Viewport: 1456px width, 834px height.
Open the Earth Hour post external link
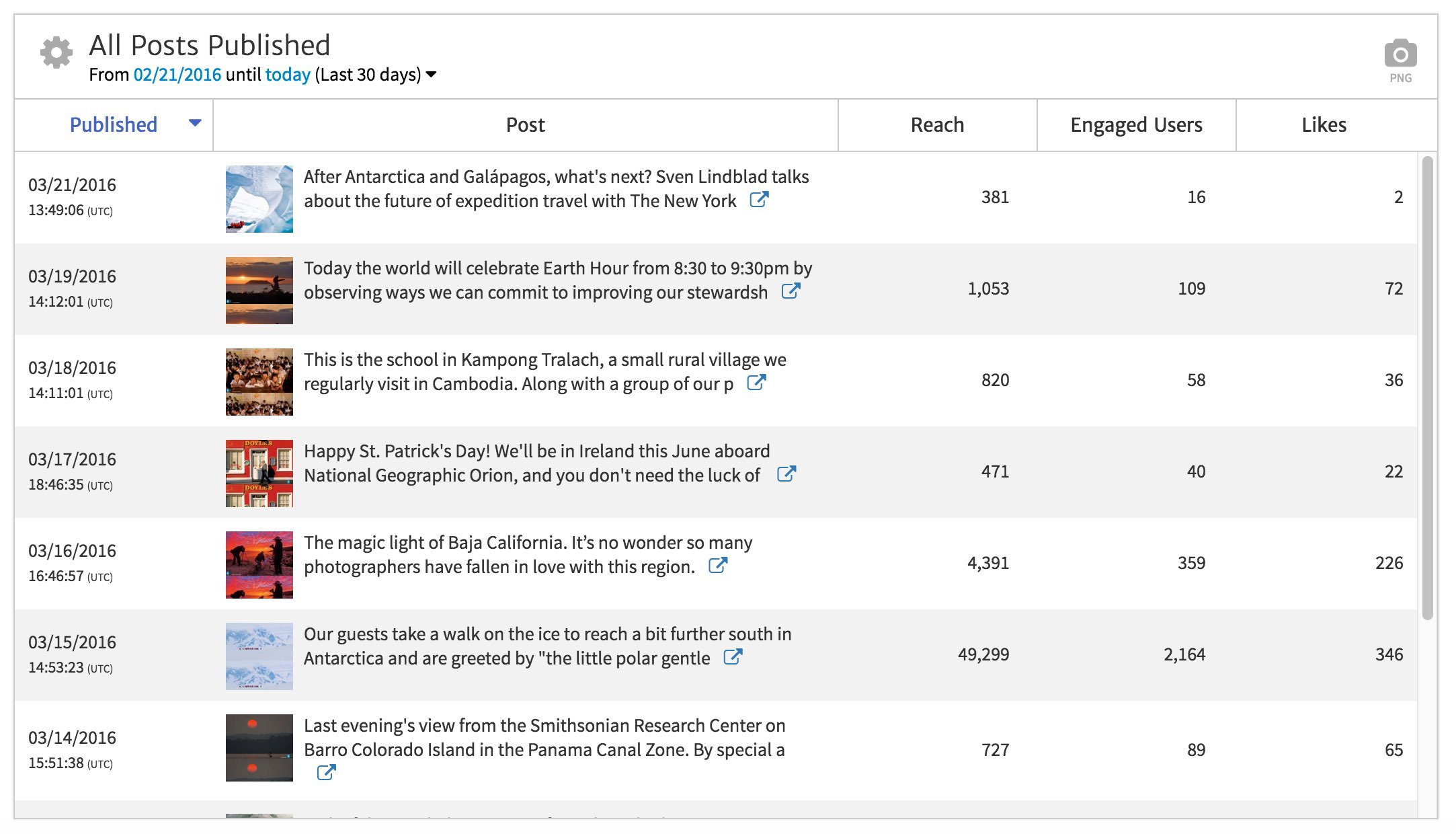point(793,292)
